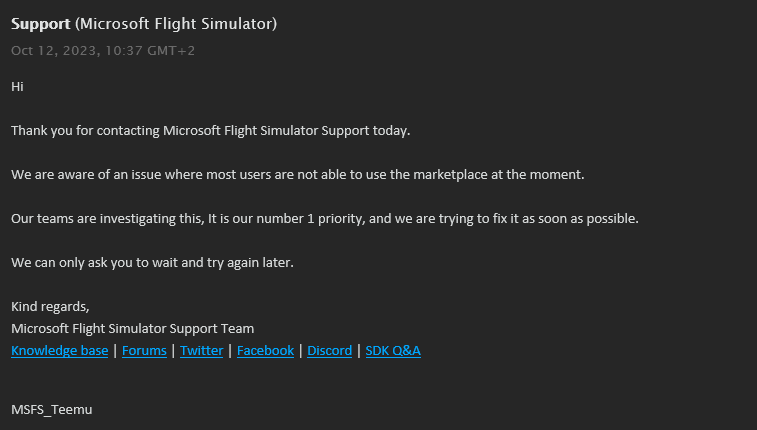757x430 pixels.
Task: Click the 'Hi' greeting line
Action: pos(17,87)
